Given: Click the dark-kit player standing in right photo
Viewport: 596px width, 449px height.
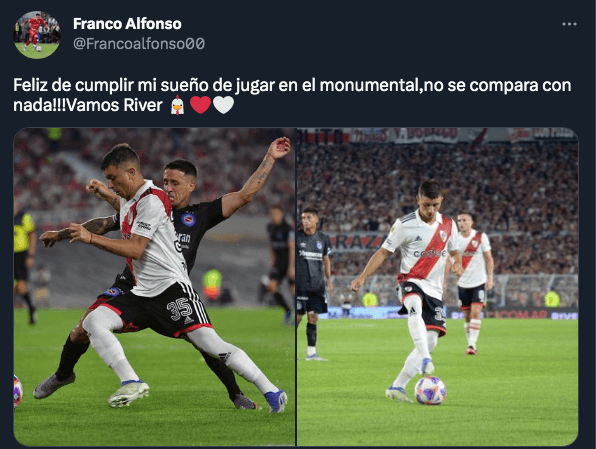Looking at the screenshot, I should pos(312,283).
